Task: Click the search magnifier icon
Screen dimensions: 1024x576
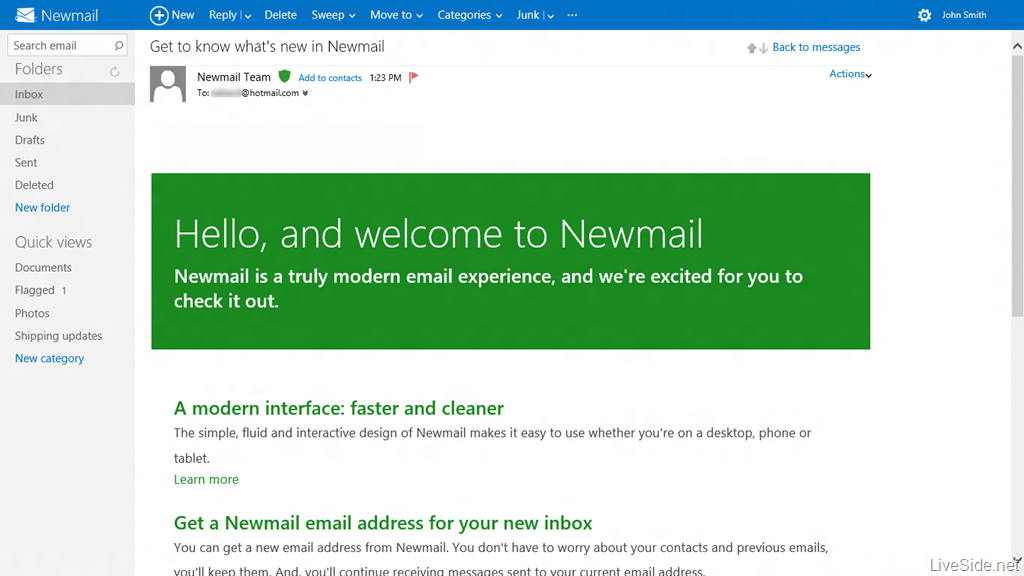Action: pos(119,46)
